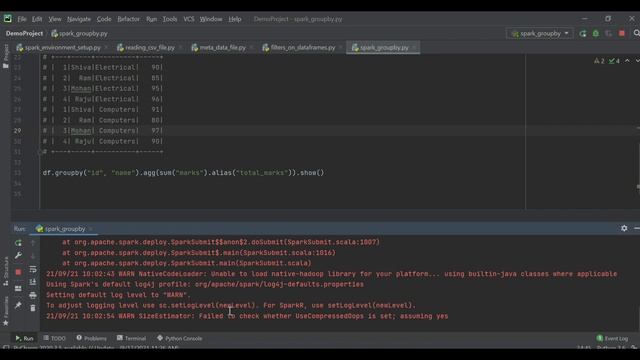Open the Python Console tool window

(x=180, y=338)
